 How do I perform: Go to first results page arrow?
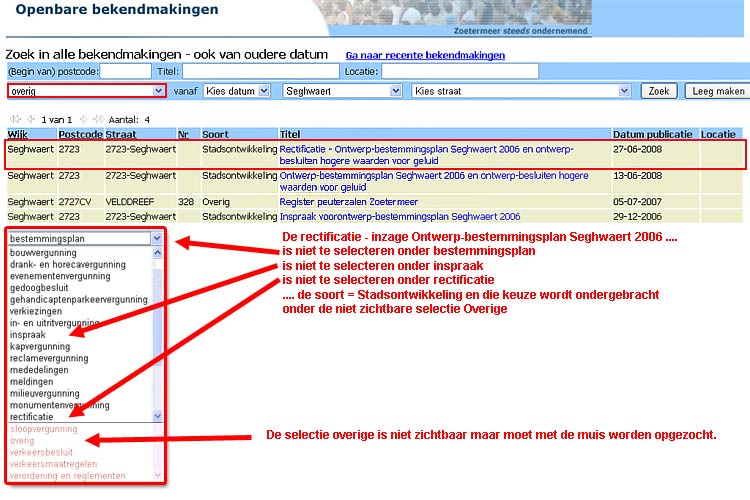click(13, 119)
